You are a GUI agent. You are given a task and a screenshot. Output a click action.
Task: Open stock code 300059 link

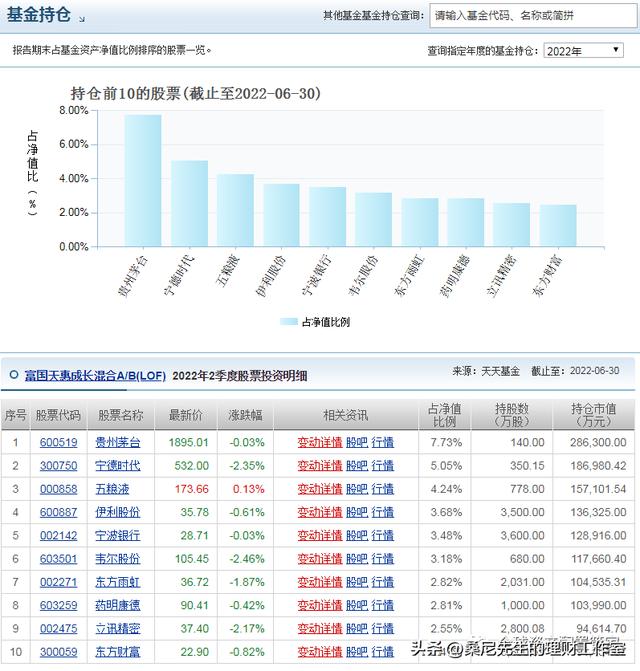tap(59, 652)
